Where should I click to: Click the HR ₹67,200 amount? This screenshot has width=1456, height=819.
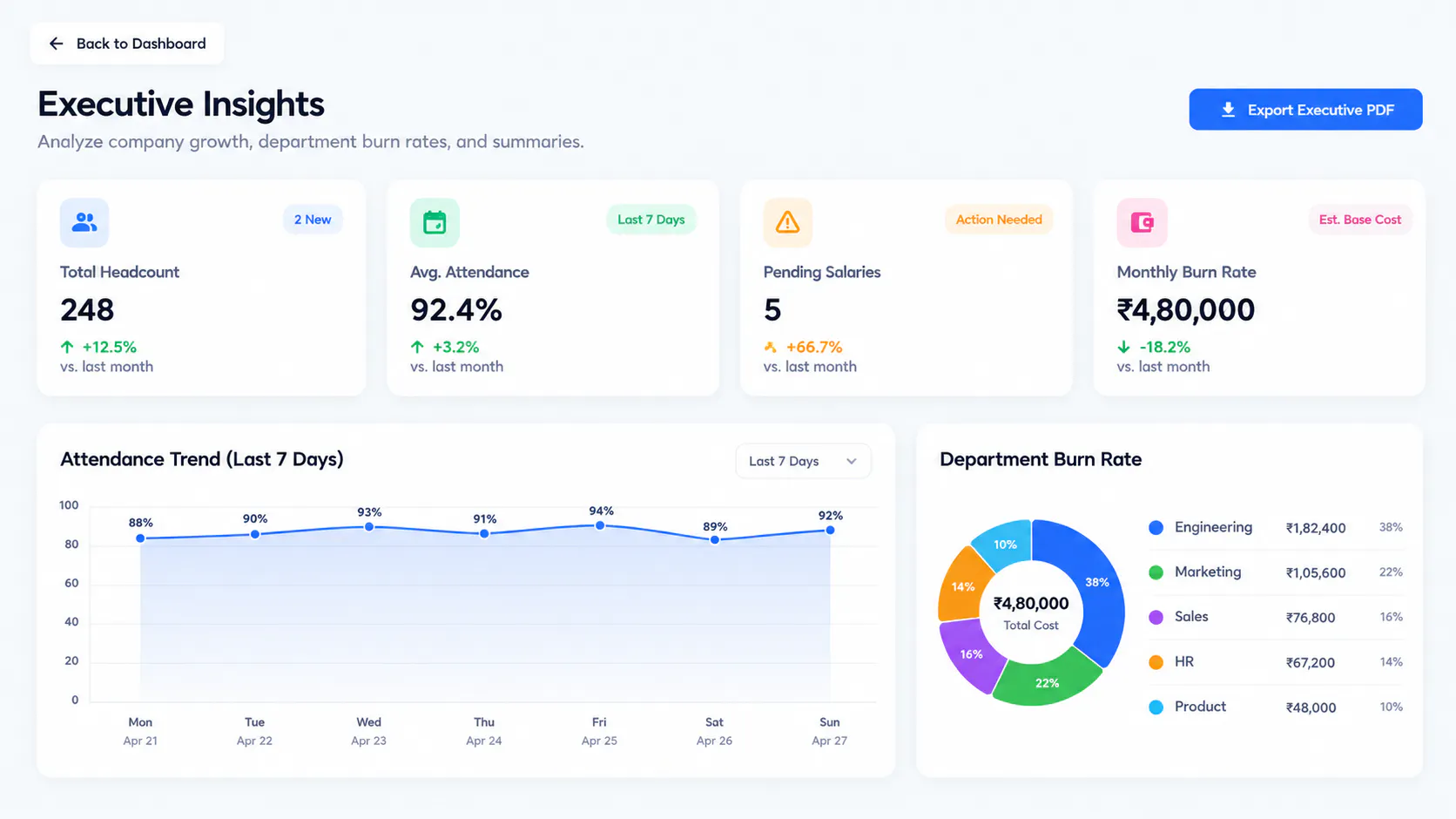pos(1311,663)
